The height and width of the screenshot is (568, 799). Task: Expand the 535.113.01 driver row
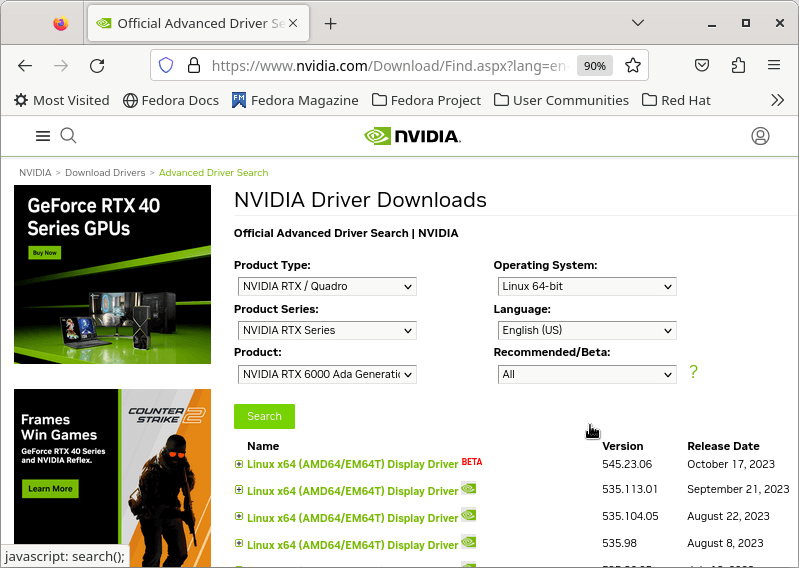(238, 490)
